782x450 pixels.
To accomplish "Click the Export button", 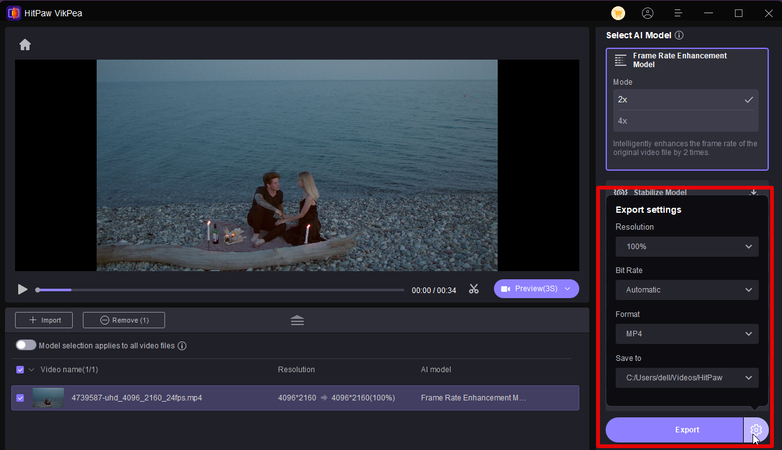I will [x=674, y=430].
